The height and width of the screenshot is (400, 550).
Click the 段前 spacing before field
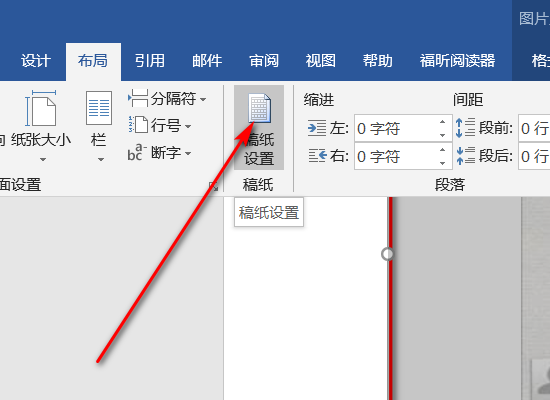coord(534,128)
